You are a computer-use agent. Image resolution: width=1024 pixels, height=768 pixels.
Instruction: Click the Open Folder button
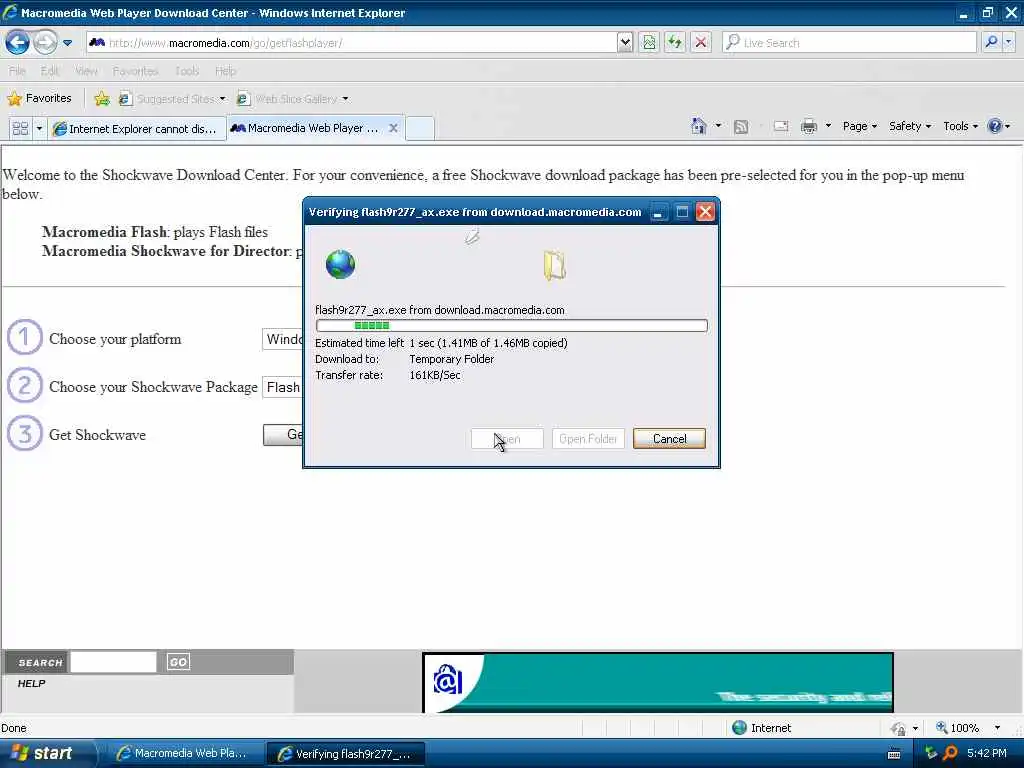point(588,439)
